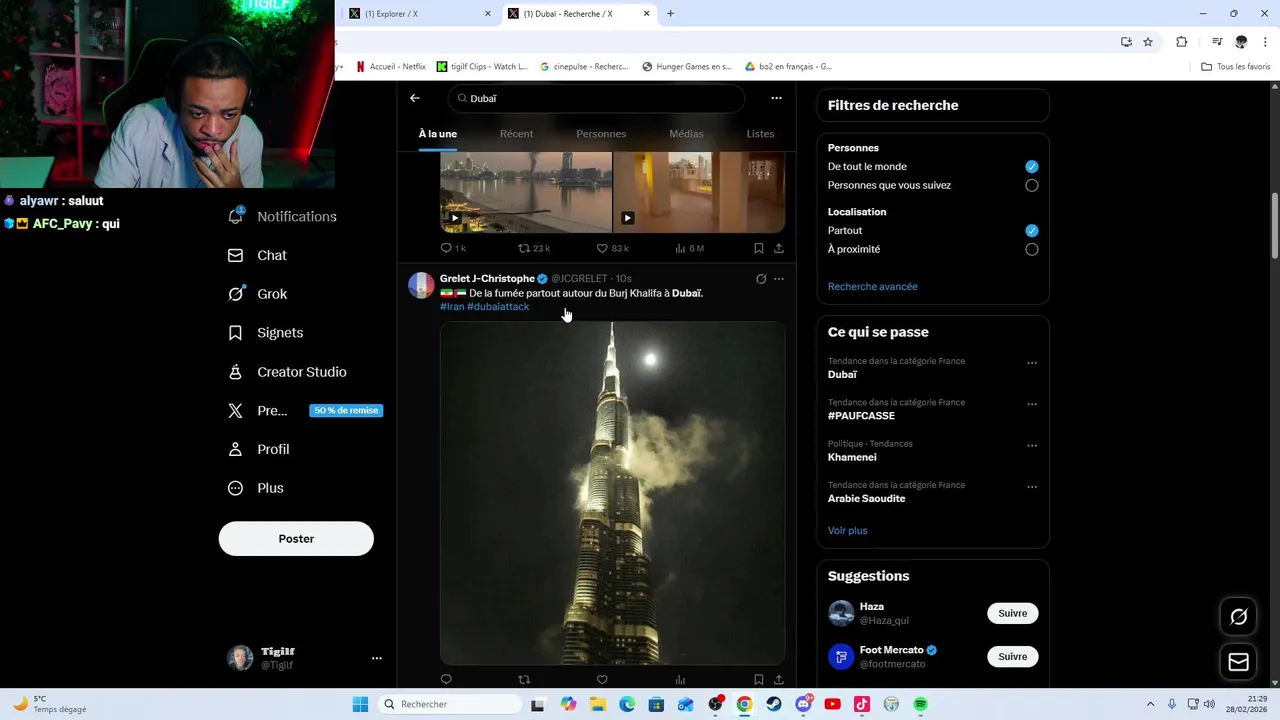Select À proximité location option
This screenshot has width=1280, height=720.
pos(1032,250)
